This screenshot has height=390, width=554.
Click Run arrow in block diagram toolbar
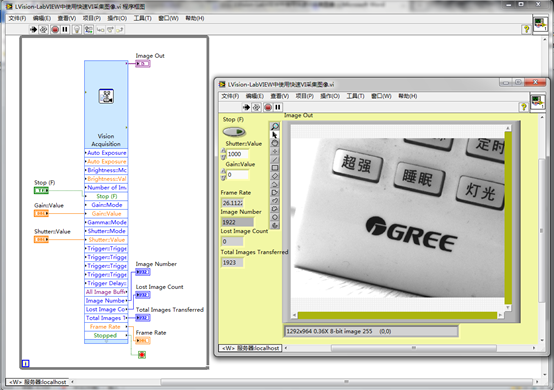click(34, 30)
